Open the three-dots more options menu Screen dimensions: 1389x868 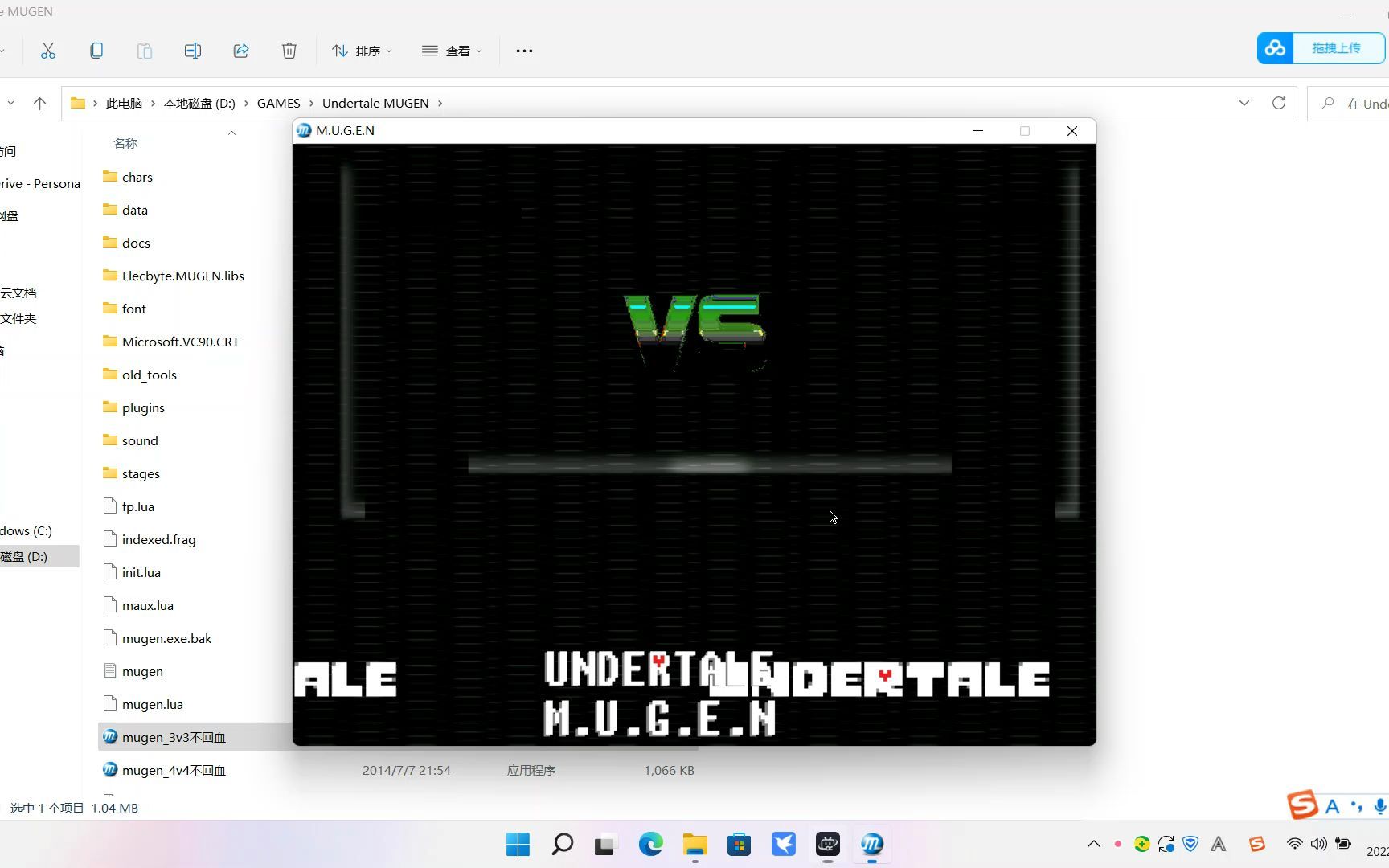coord(524,51)
